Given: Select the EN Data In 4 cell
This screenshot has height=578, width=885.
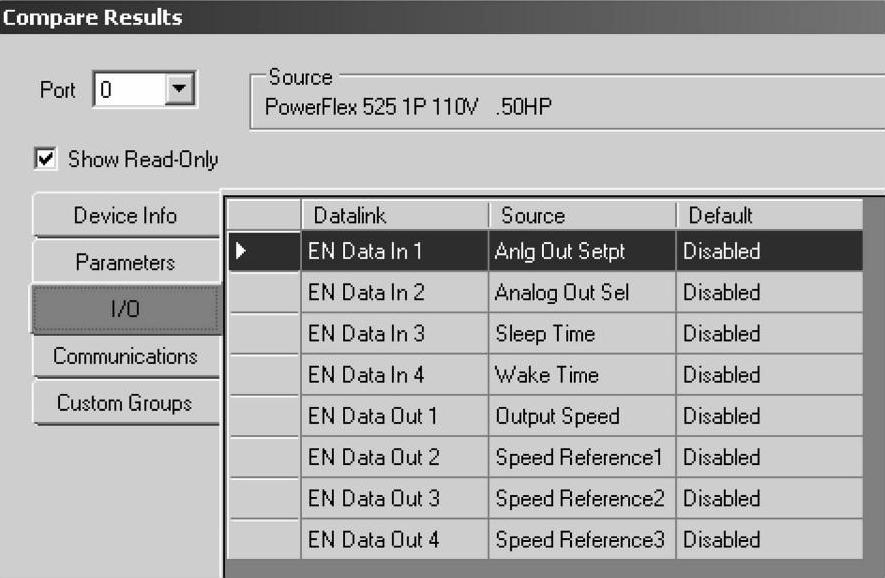Looking at the screenshot, I should (395, 374).
